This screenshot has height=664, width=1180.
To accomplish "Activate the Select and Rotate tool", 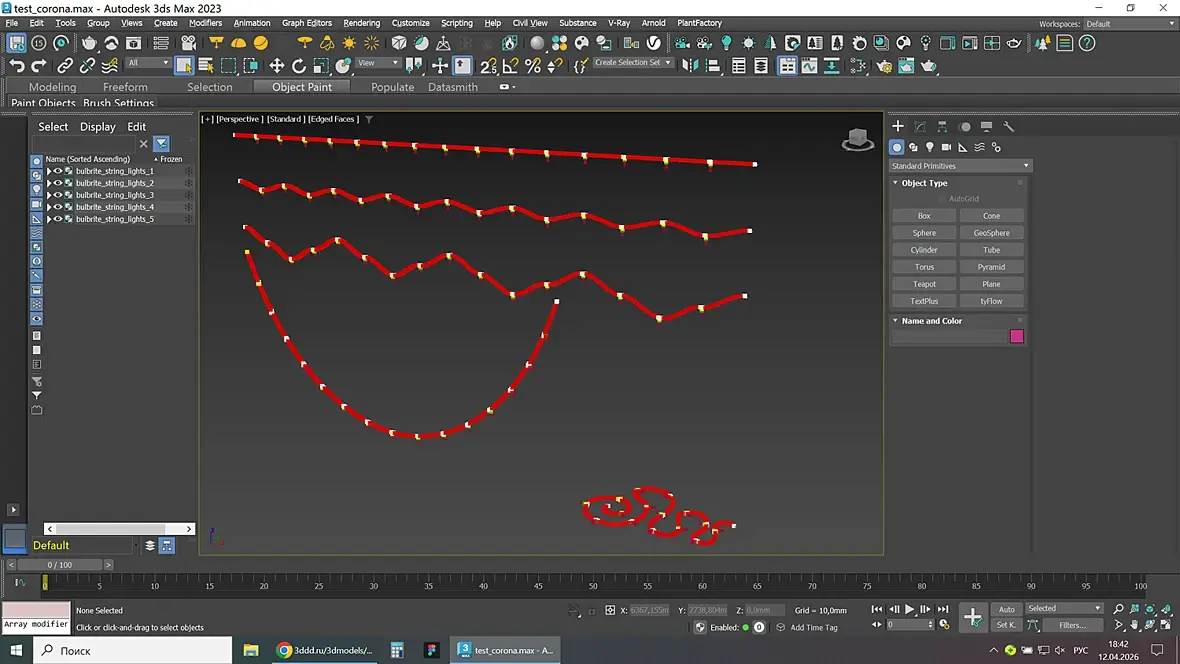I will tap(299, 66).
